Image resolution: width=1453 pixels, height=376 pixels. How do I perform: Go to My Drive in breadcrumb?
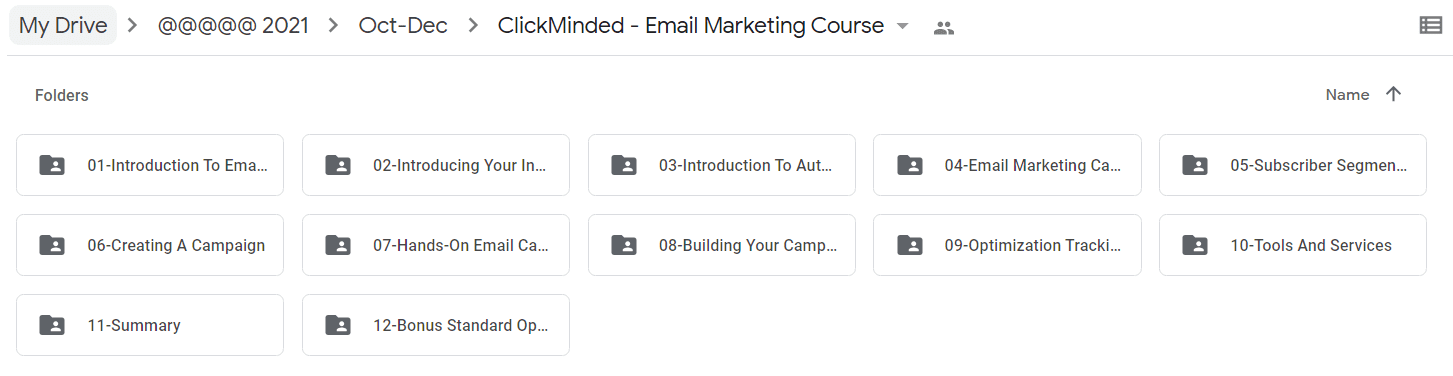point(63,26)
